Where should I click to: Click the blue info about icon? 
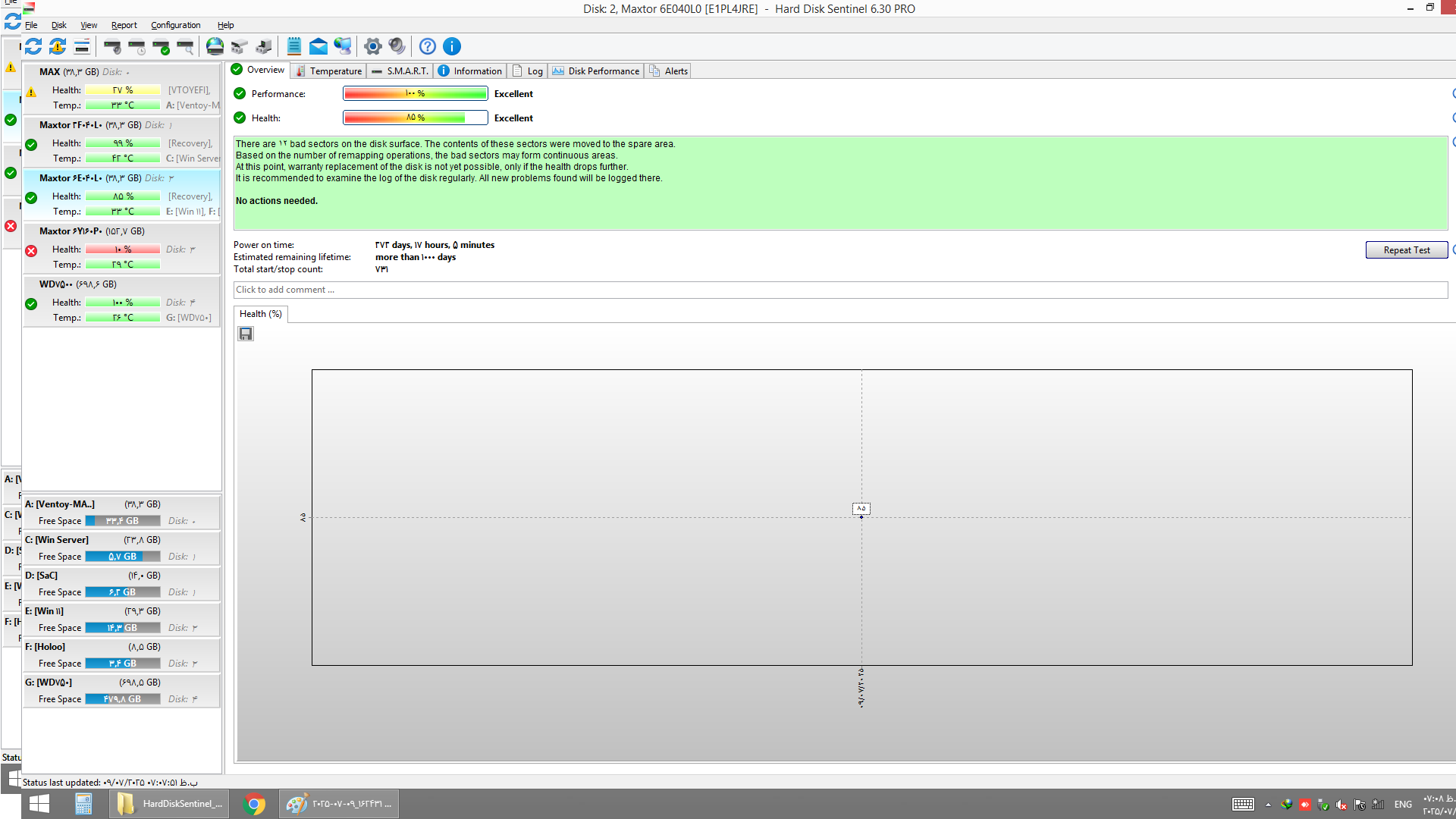coord(452,46)
